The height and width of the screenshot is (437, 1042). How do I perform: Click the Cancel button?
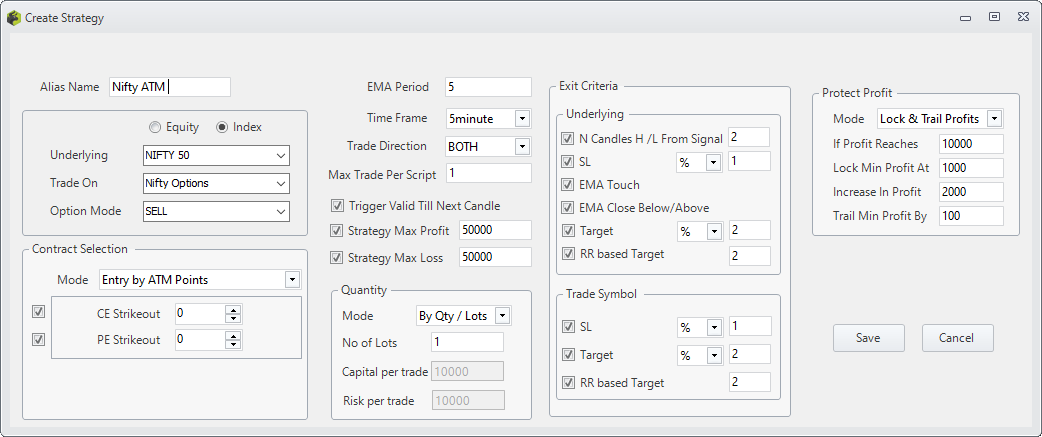click(957, 338)
